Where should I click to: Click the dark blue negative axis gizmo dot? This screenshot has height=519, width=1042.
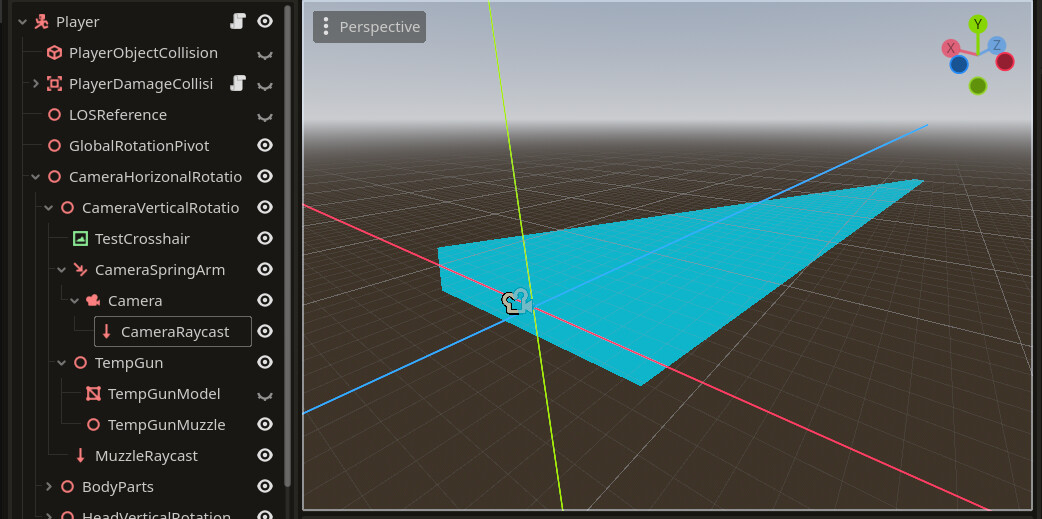click(959, 64)
